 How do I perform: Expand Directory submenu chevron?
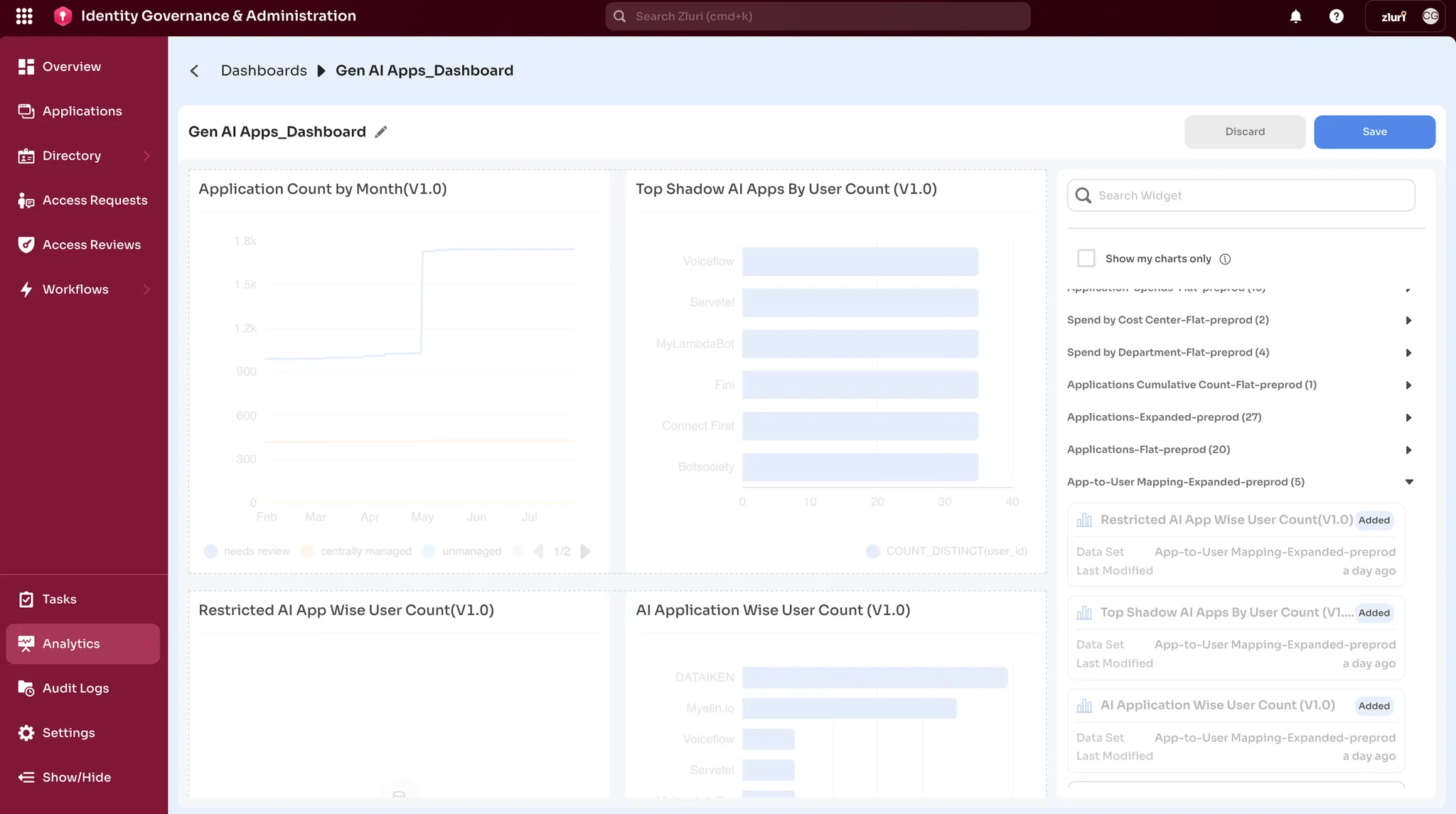tap(146, 156)
